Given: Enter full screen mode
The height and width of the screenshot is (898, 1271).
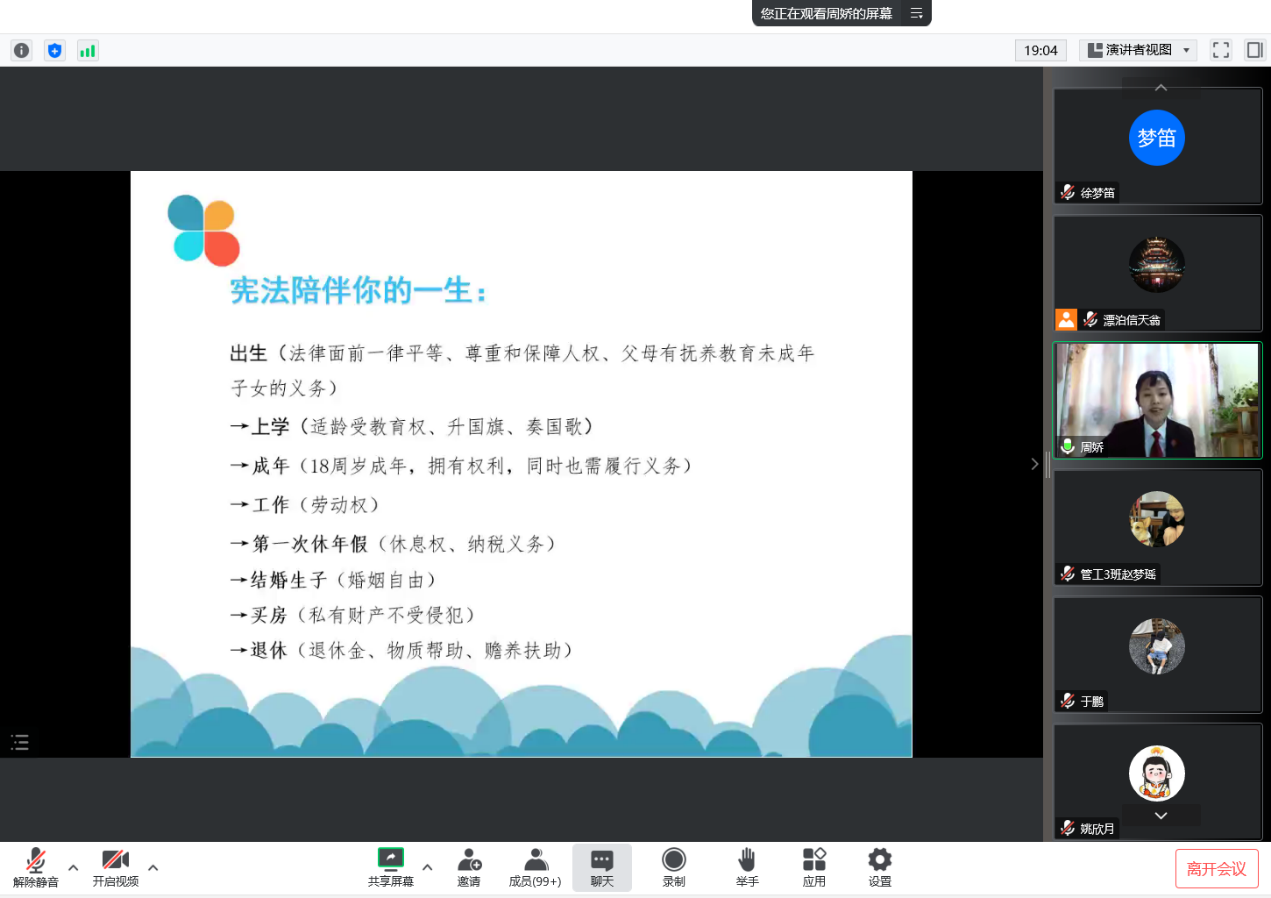Looking at the screenshot, I should click(1220, 50).
